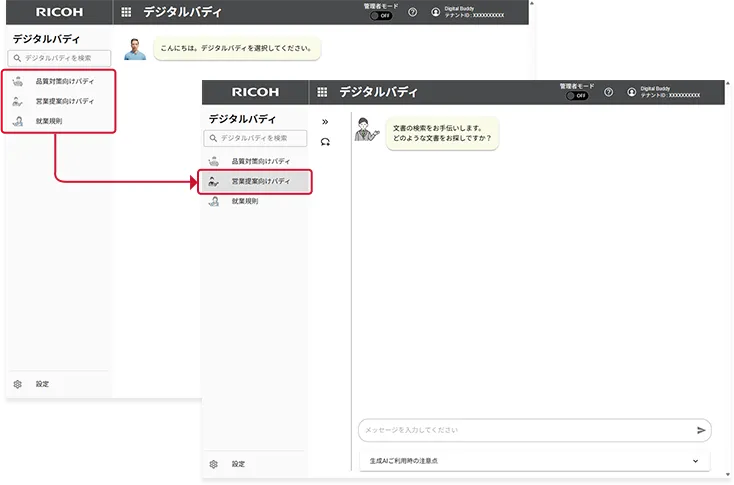The image size is (734, 485).
Task: Open the settings gear in front window
Action: [x=213, y=464]
